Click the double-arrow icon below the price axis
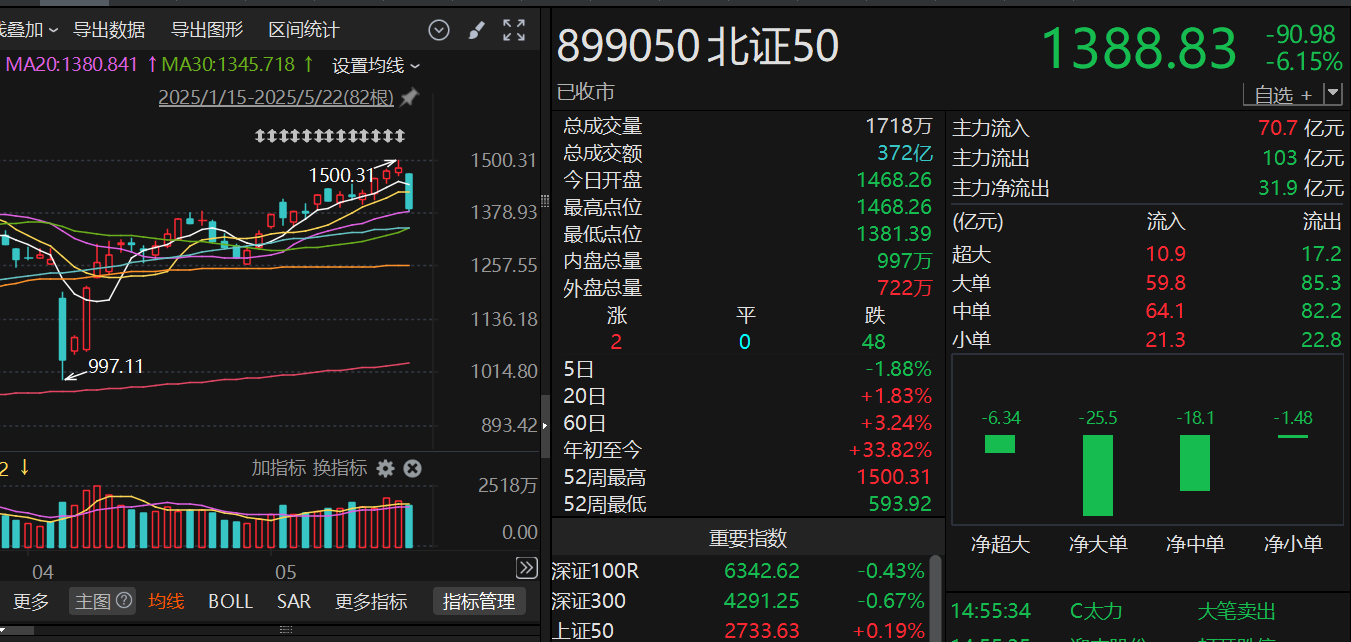The height and width of the screenshot is (642, 1351). point(526,568)
